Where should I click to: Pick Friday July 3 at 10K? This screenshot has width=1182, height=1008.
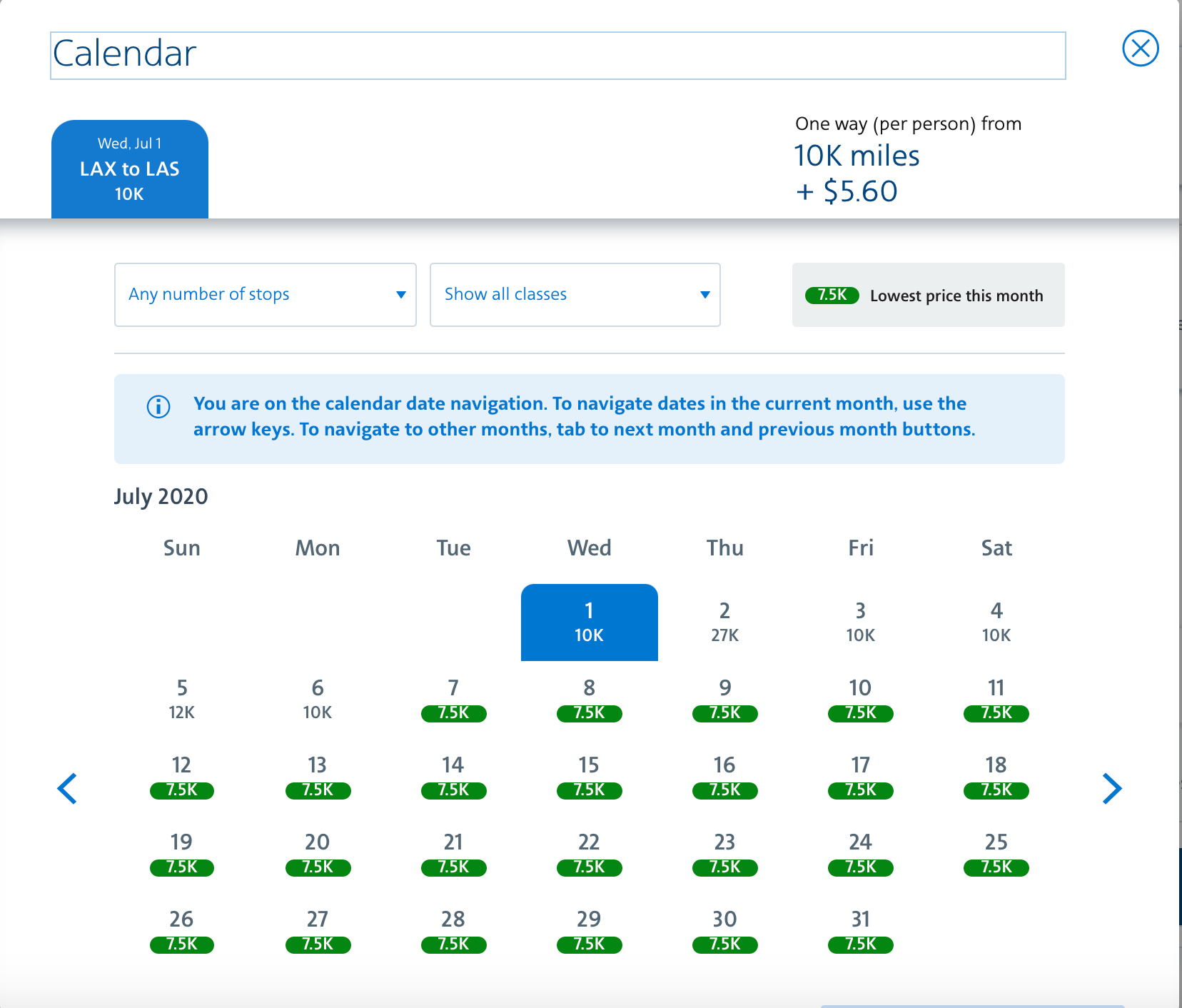click(x=860, y=623)
